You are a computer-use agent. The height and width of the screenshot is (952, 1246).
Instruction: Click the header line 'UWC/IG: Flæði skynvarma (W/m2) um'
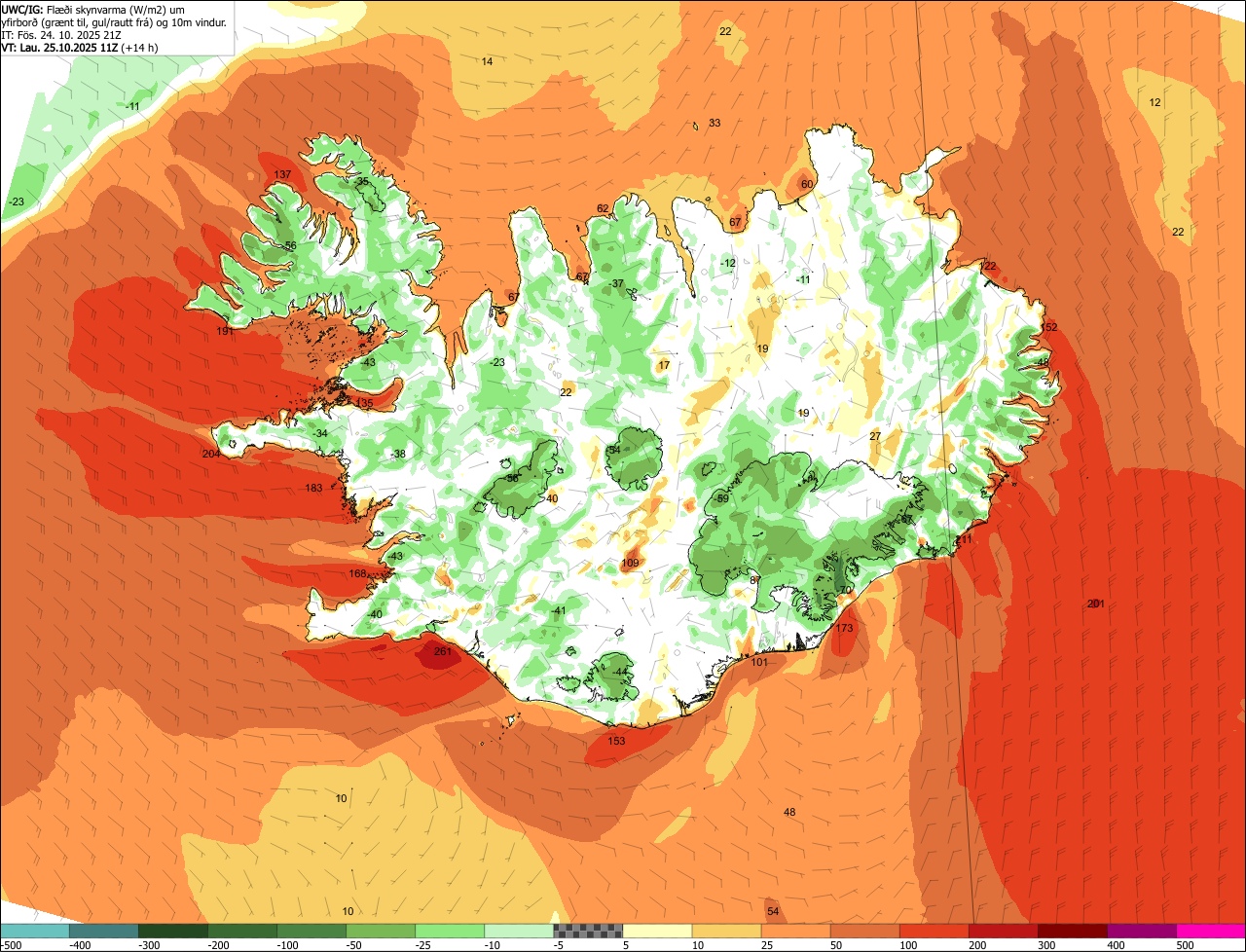(93, 9)
